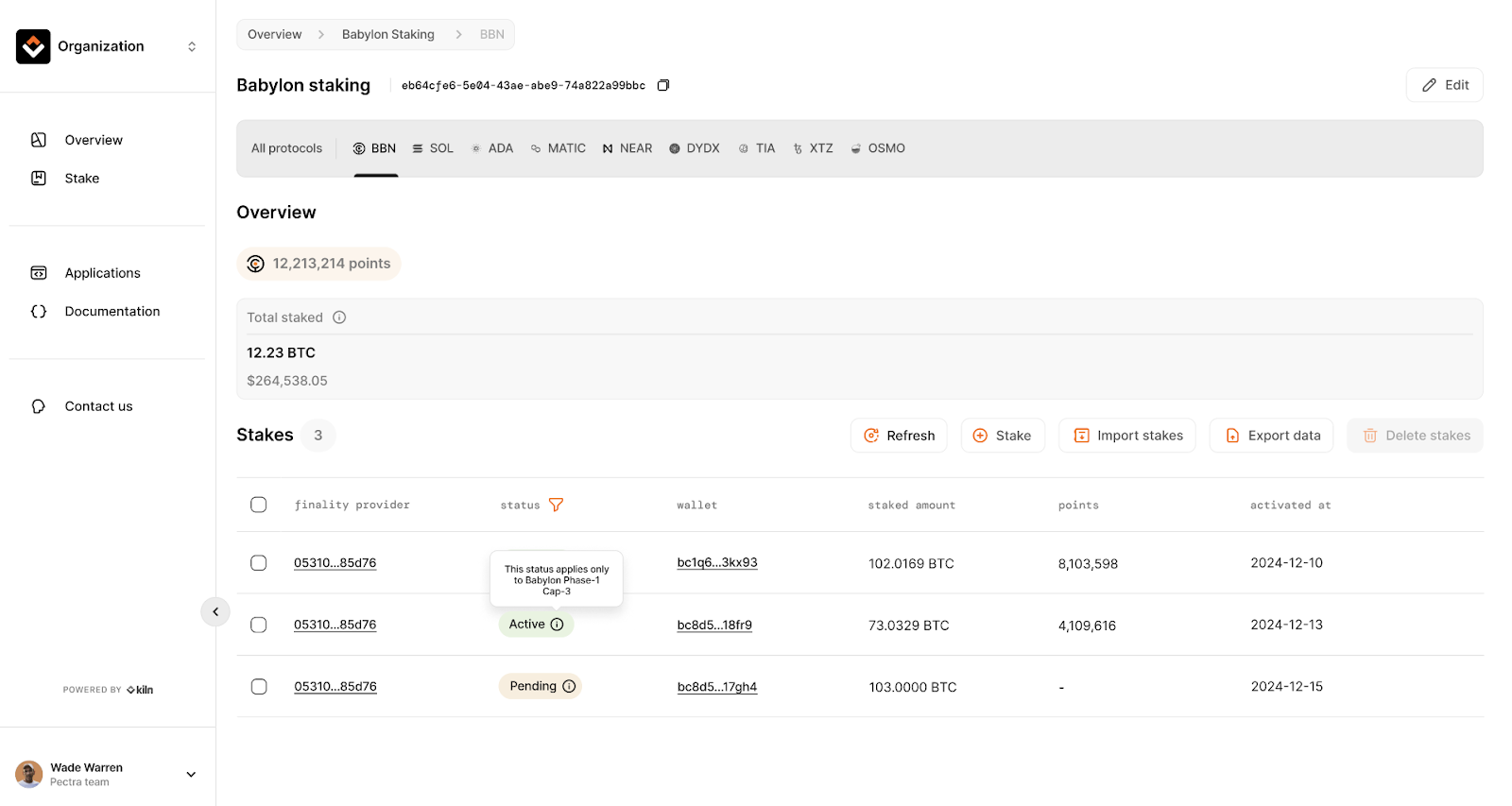The width and height of the screenshot is (1512, 806).
Task: Click the Total staked info icon
Action: (x=339, y=317)
